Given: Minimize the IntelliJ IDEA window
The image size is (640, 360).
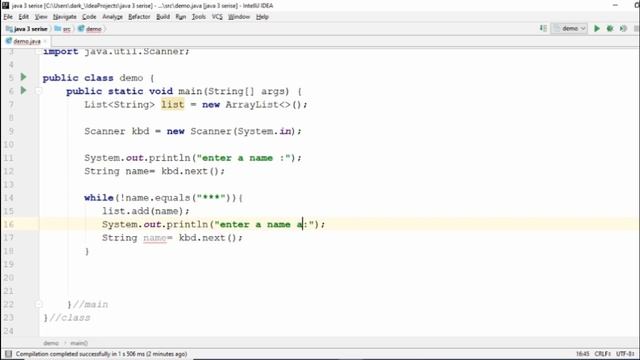Looking at the screenshot, I should click(x=615, y=5).
